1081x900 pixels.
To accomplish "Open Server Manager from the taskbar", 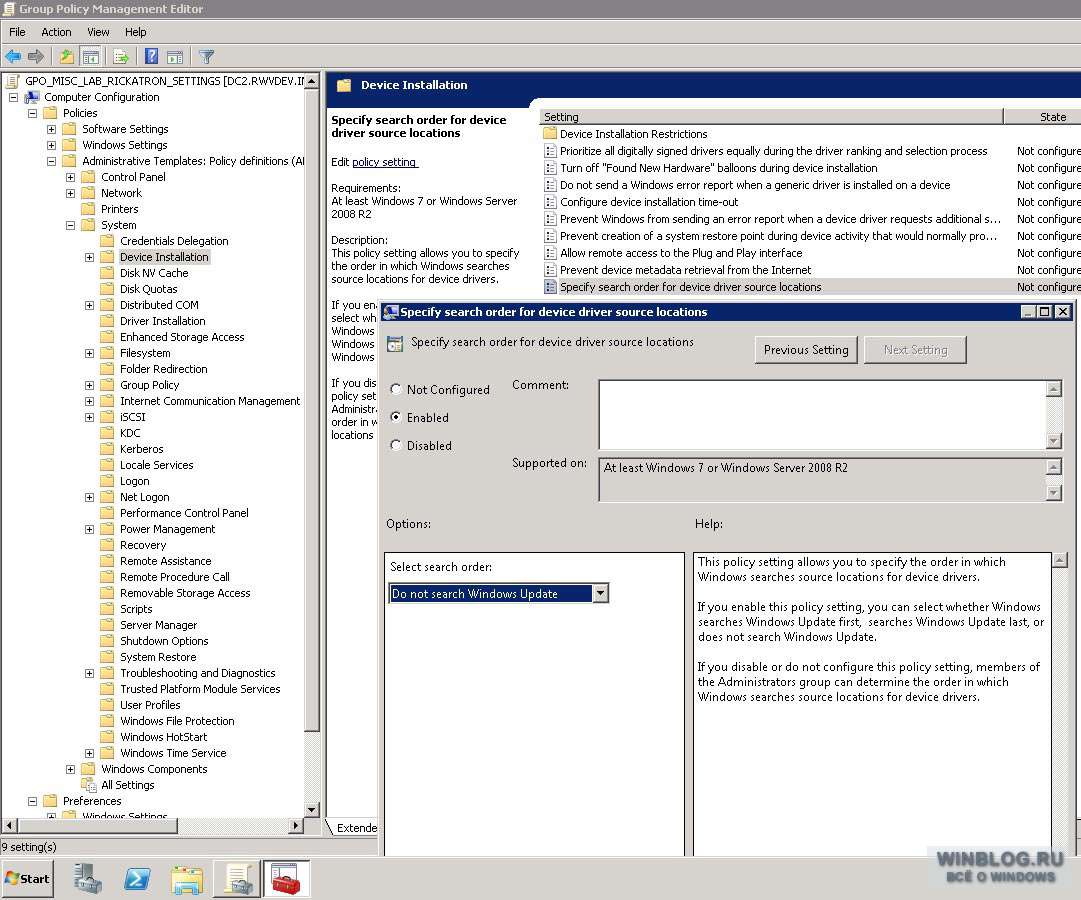I will 88,879.
